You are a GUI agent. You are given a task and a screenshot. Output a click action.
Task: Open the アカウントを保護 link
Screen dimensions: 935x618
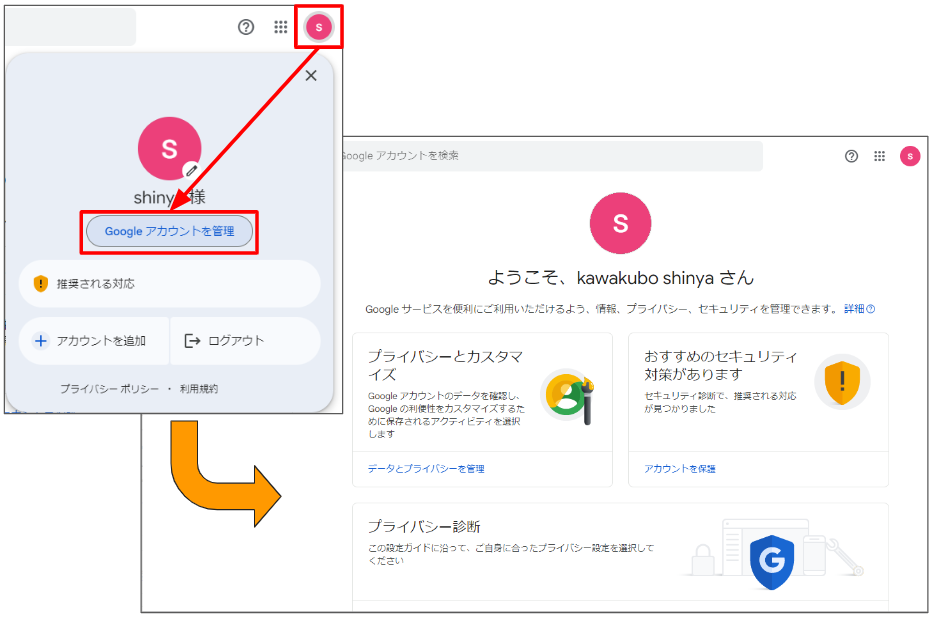point(679,469)
